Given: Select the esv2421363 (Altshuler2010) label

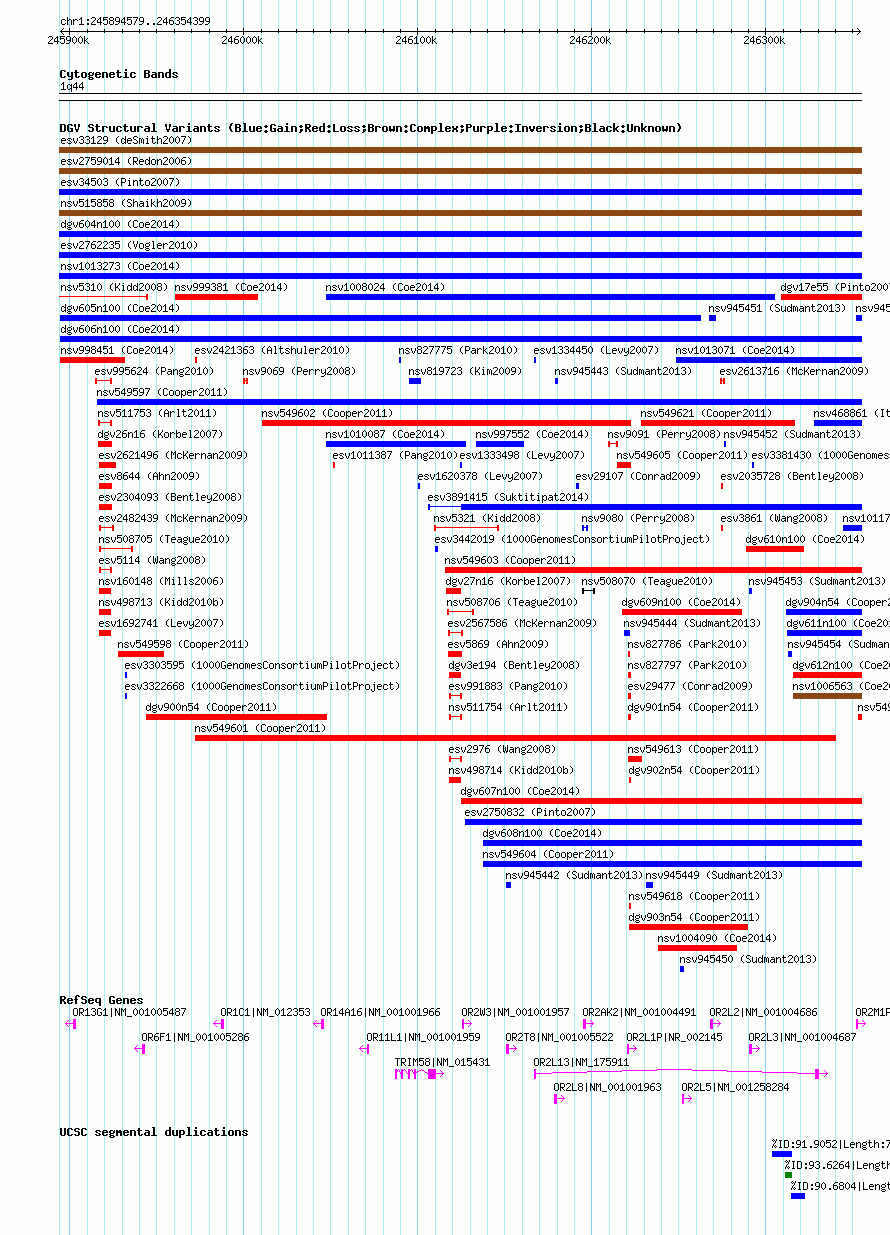Looking at the screenshot, I should [272, 350].
